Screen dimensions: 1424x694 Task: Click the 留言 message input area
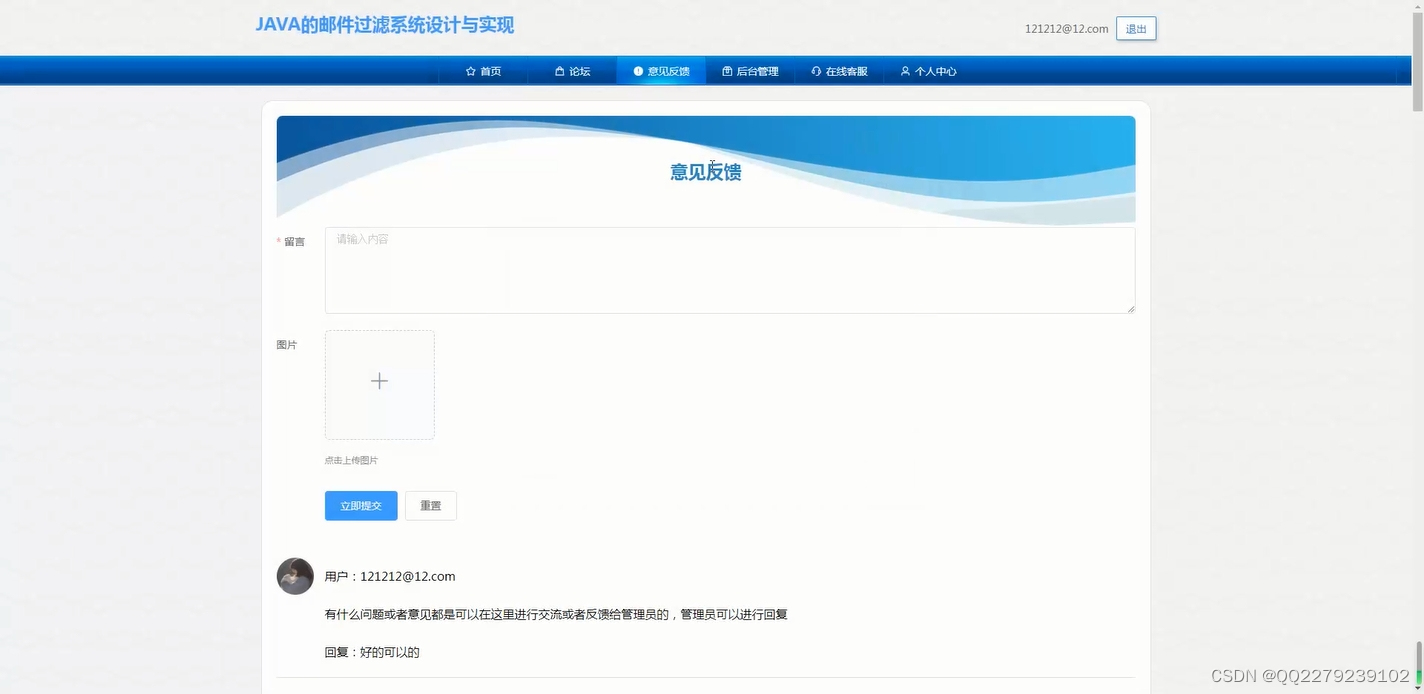point(729,269)
